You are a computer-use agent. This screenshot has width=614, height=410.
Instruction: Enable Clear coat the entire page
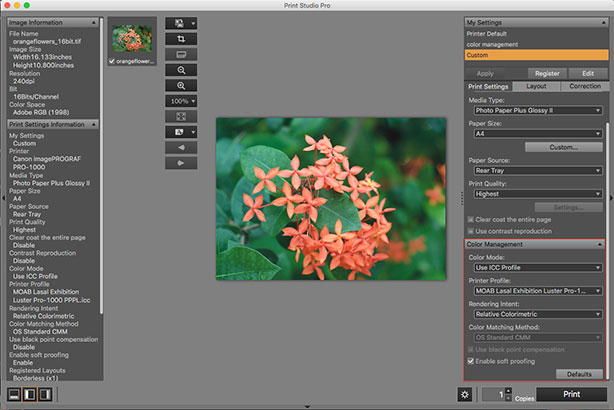(x=471, y=220)
